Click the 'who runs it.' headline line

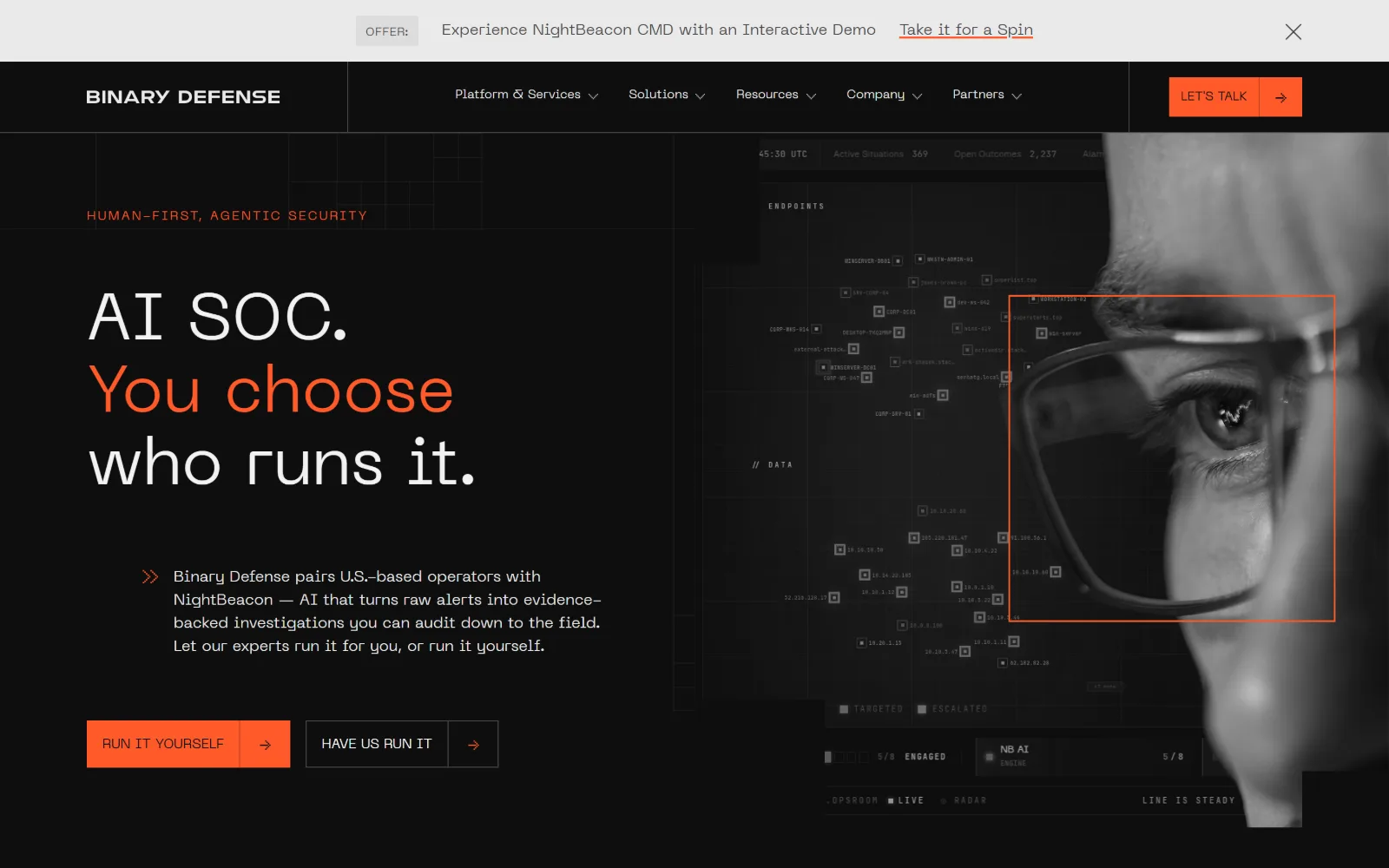282,463
